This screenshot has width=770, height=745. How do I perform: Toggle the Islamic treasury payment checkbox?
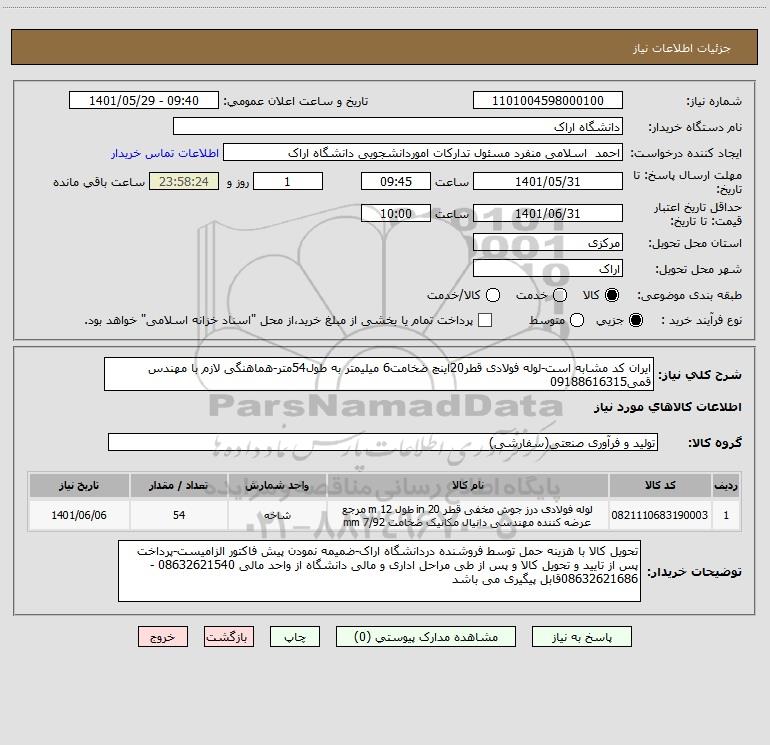pos(485,320)
